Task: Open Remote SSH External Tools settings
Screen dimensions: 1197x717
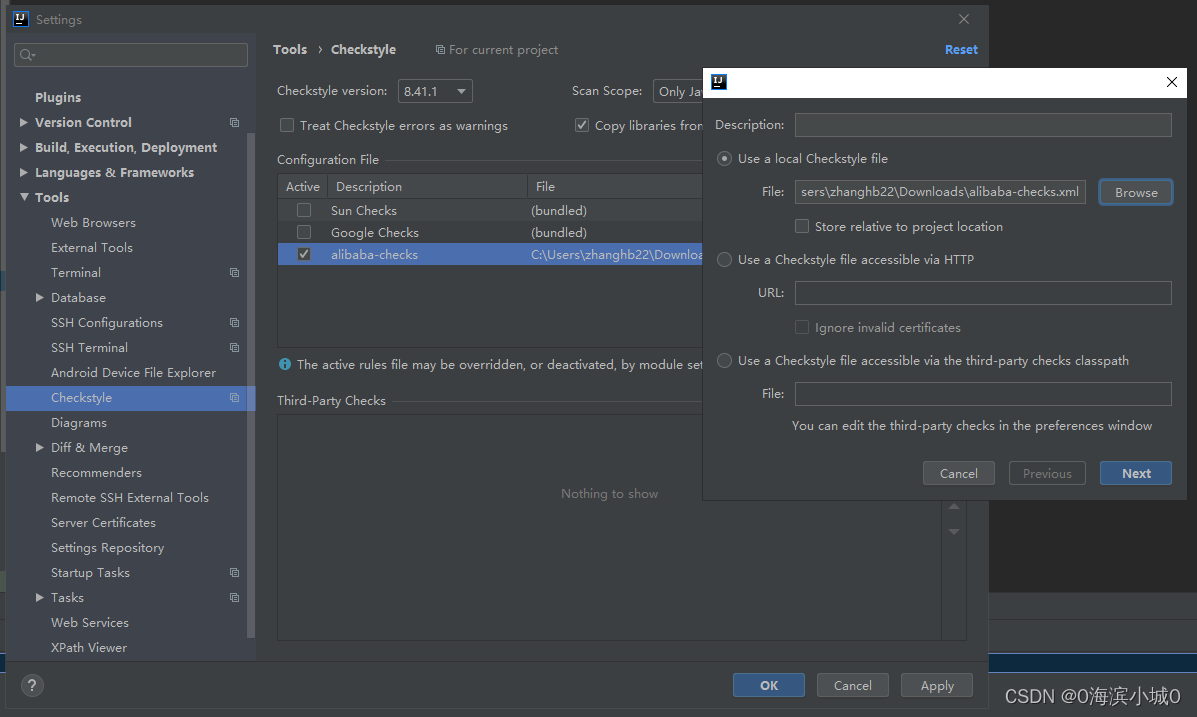Action: pos(130,498)
